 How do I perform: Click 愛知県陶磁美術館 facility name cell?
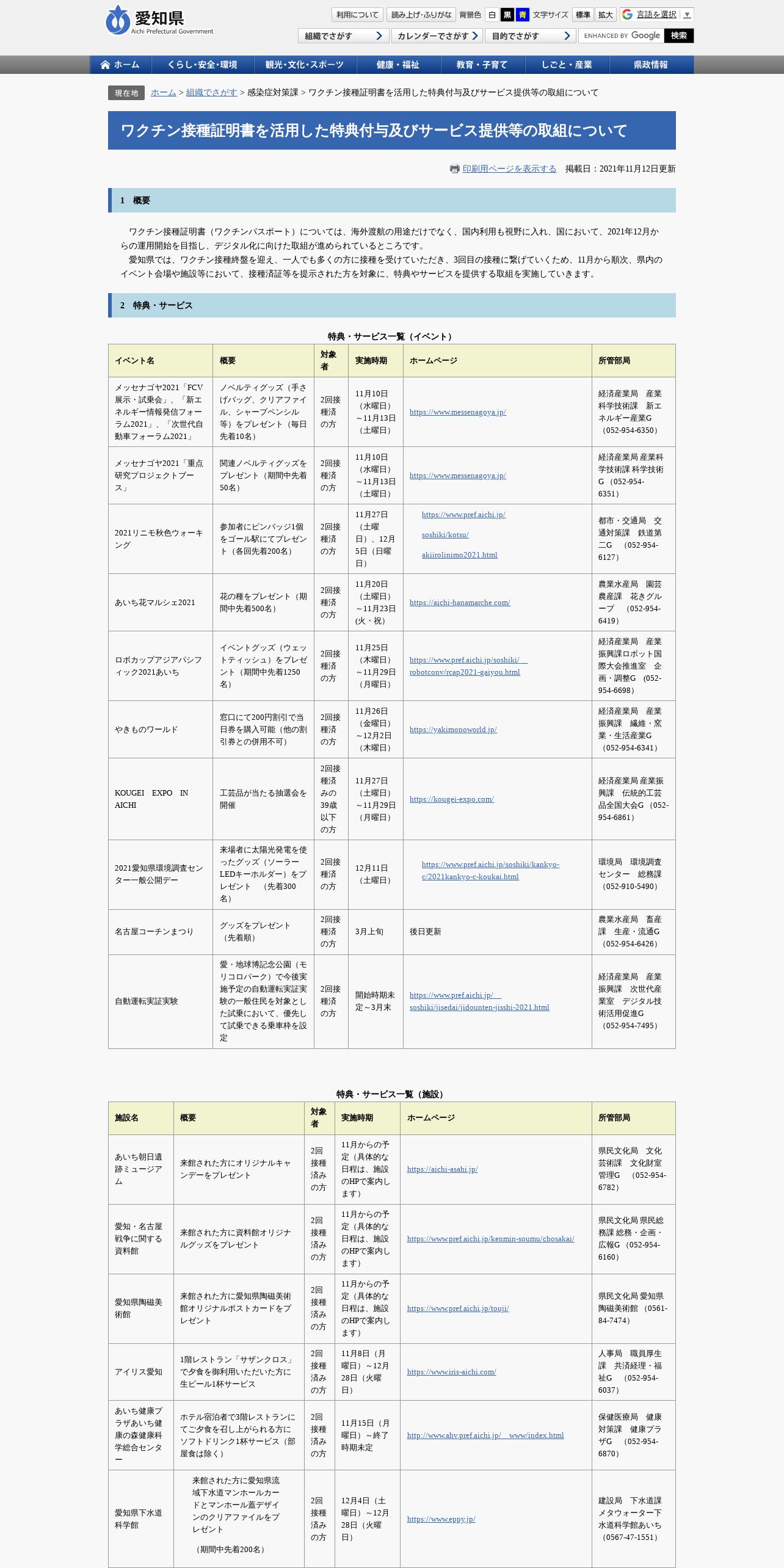coord(141,1308)
